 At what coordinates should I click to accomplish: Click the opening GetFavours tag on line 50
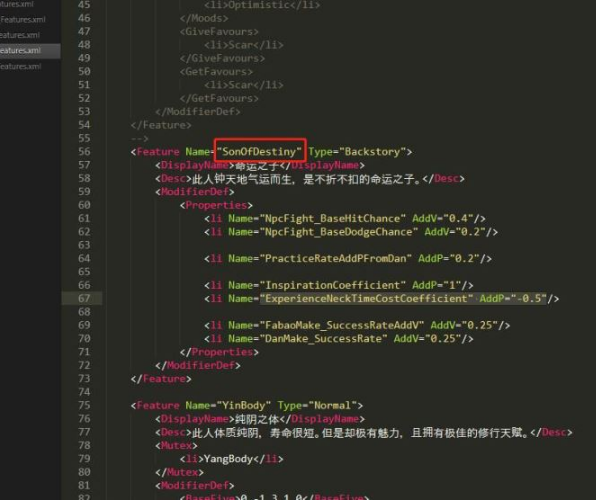tap(216, 71)
